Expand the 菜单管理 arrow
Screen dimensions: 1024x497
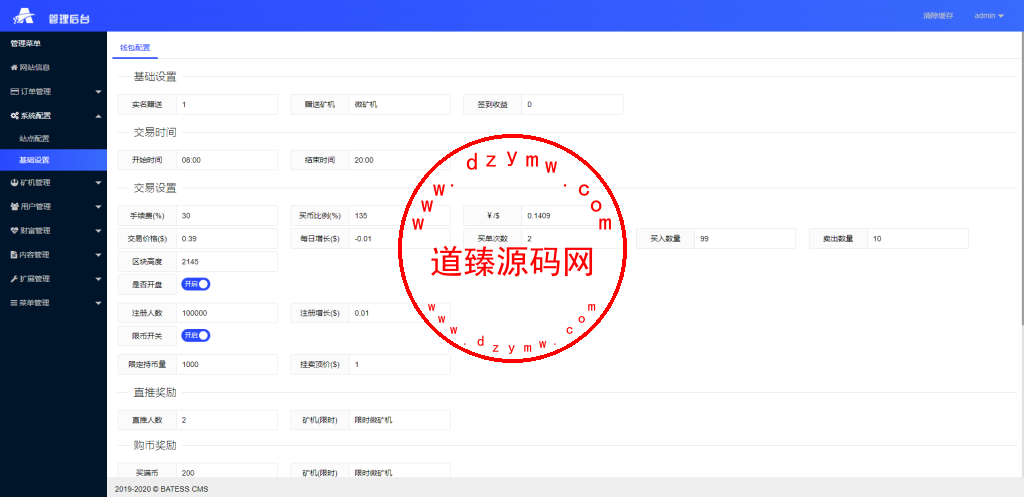[x=98, y=304]
